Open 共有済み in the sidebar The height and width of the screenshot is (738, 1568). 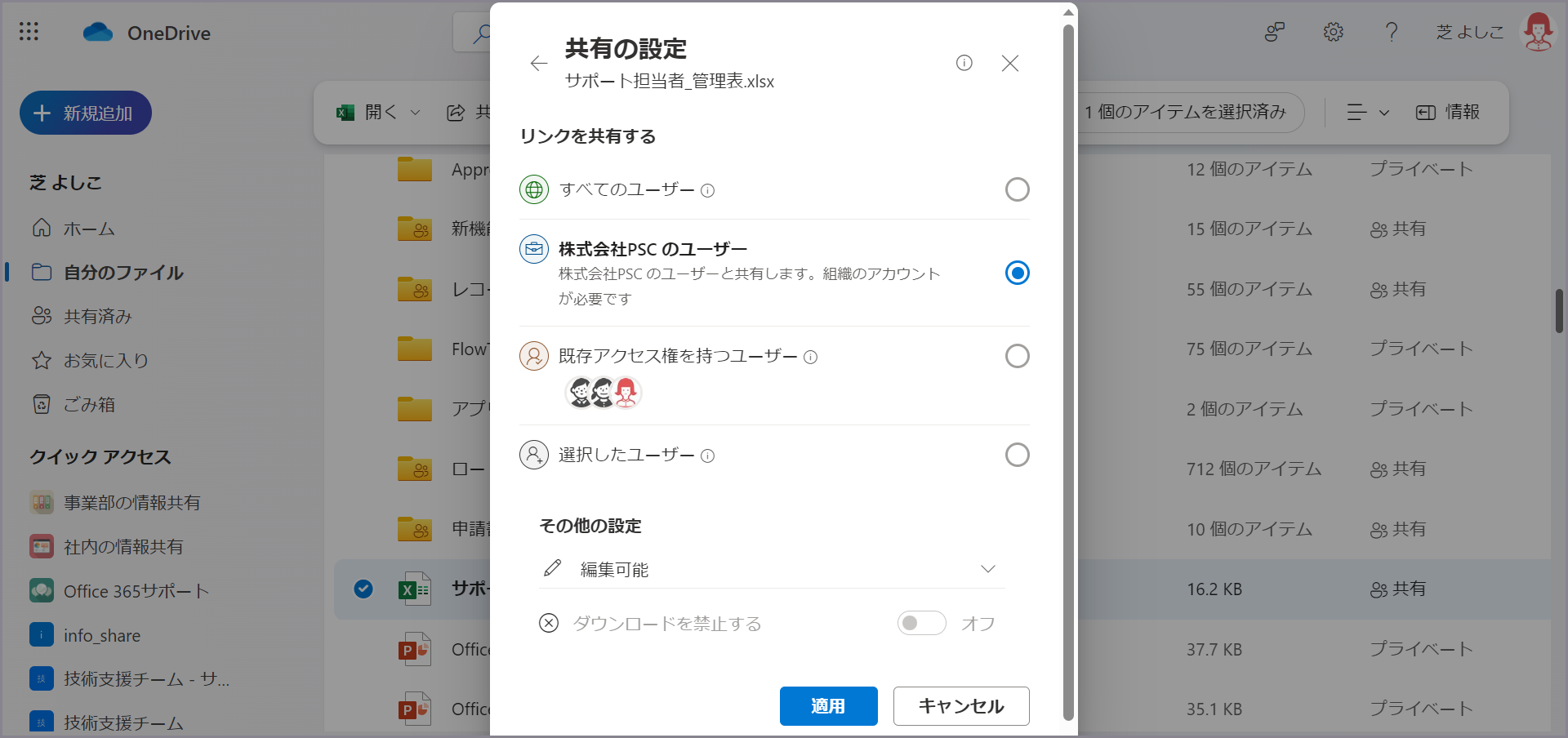coord(82,316)
